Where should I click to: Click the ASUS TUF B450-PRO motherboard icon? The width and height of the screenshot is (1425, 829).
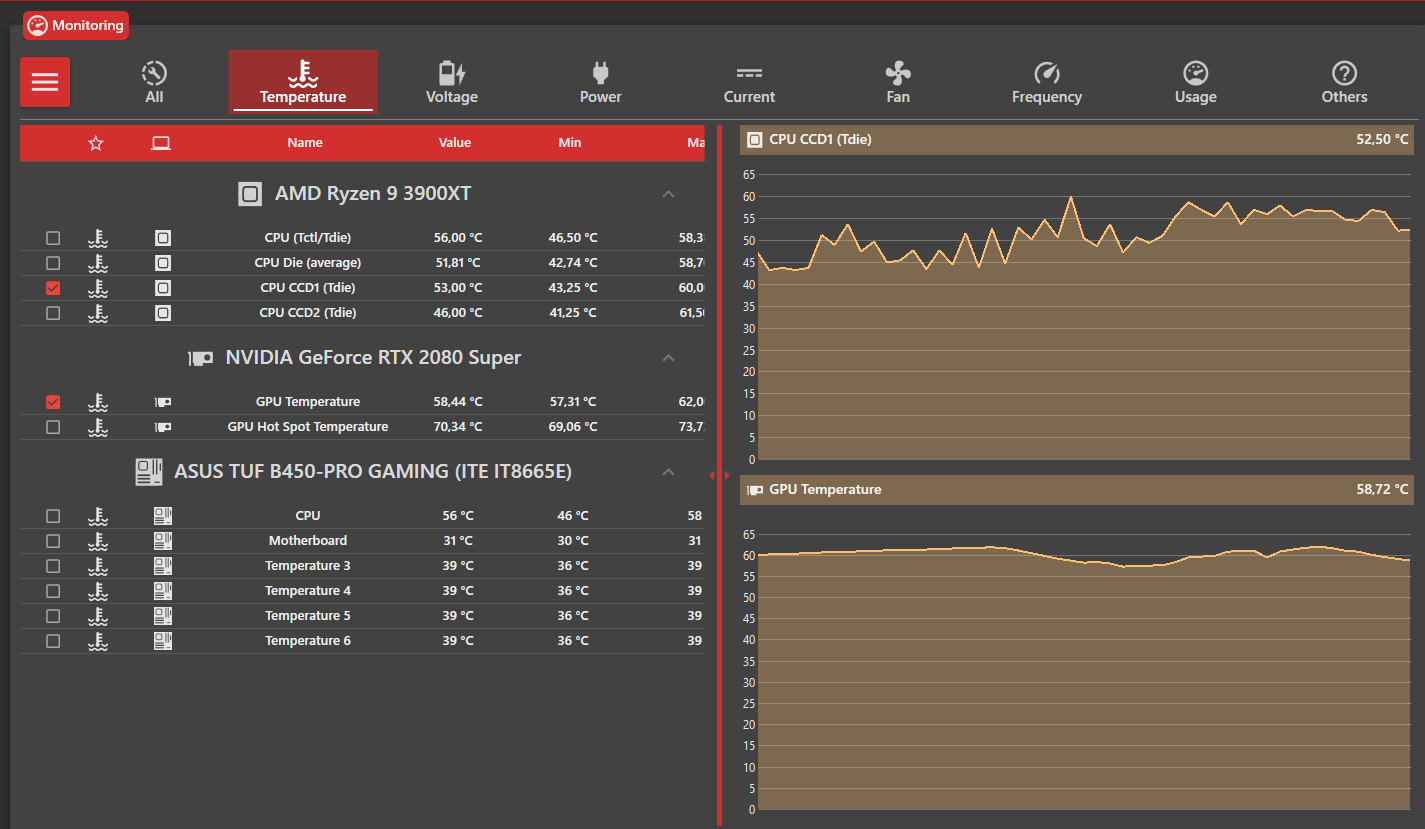coord(149,472)
